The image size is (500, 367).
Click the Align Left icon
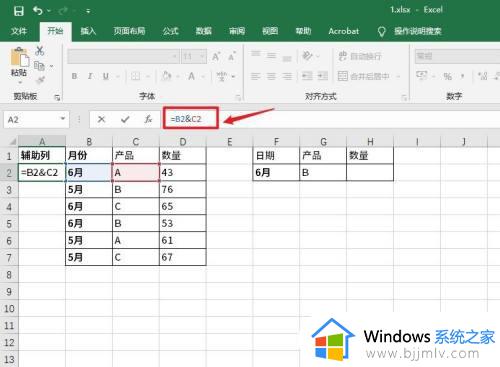pos(256,76)
